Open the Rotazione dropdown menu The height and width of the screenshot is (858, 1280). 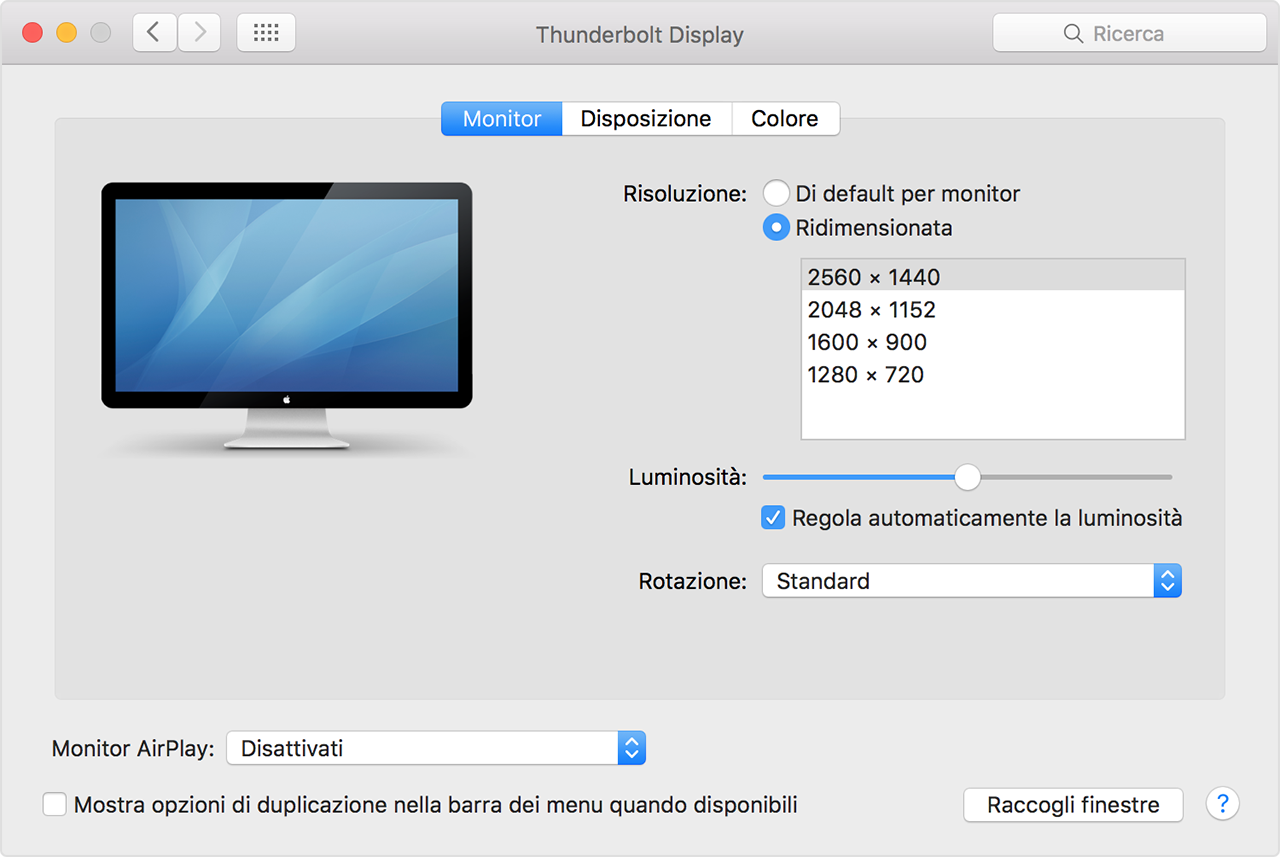pyautogui.click(x=971, y=581)
